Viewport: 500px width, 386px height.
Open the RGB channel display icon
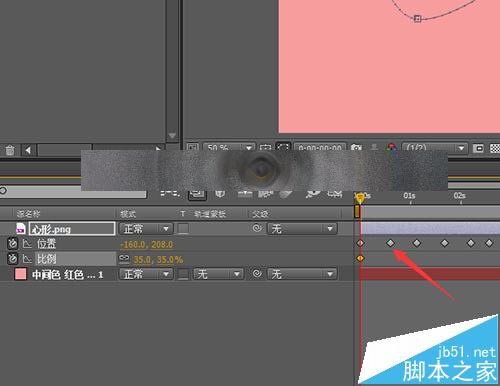tap(391, 147)
